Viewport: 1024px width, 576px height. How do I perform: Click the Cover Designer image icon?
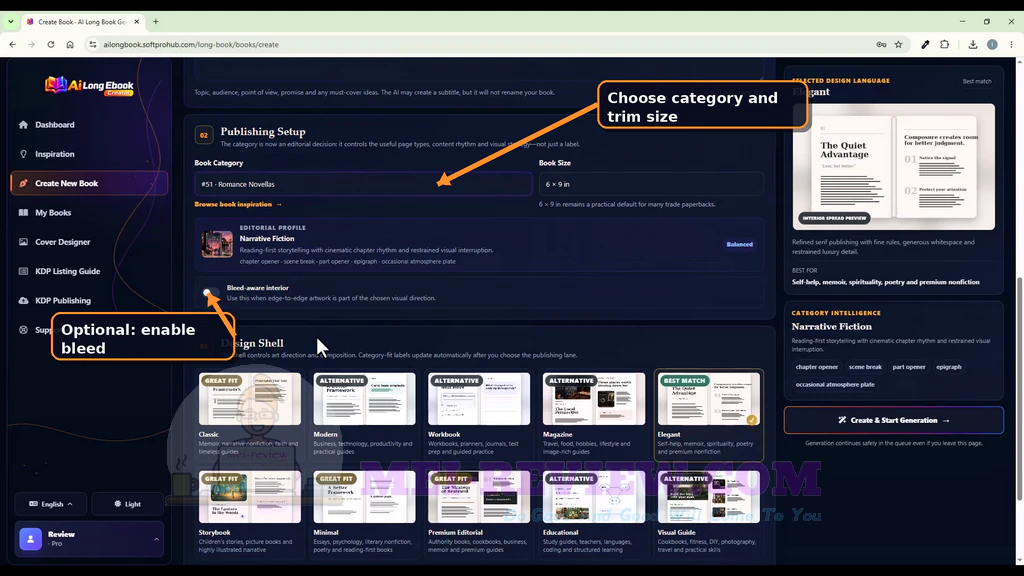[x=24, y=242]
